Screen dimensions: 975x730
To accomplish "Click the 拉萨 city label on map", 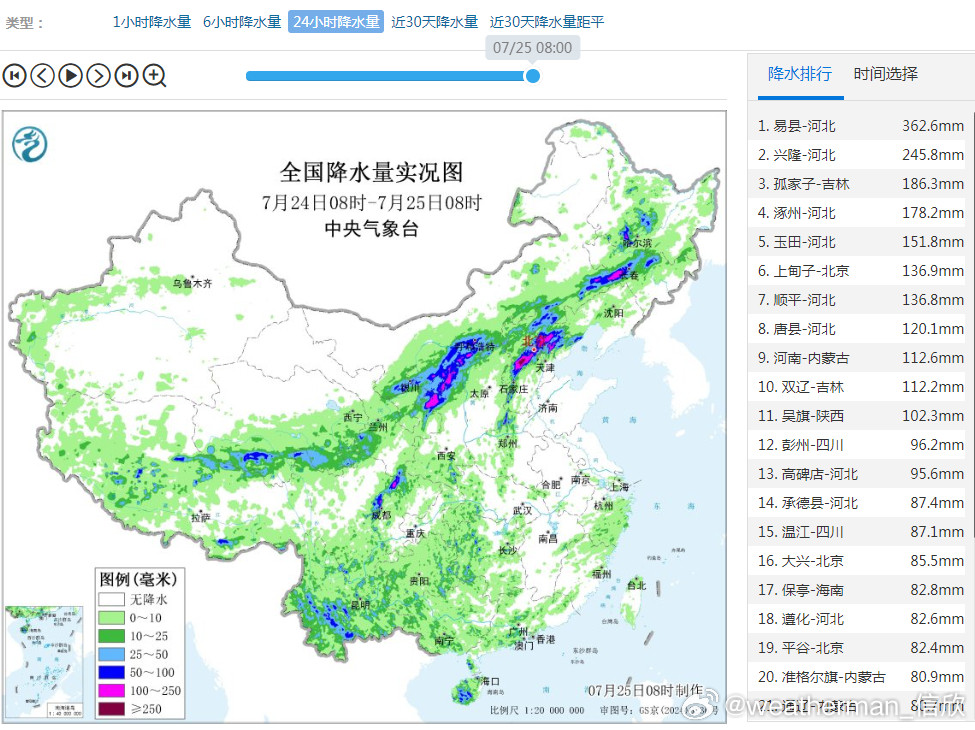I will [200, 517].
